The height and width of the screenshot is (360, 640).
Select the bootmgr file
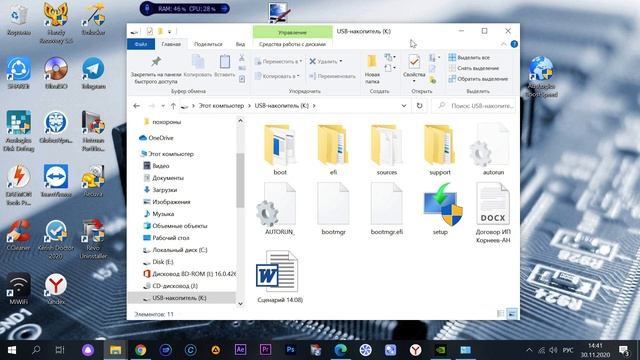pos(333,209)
